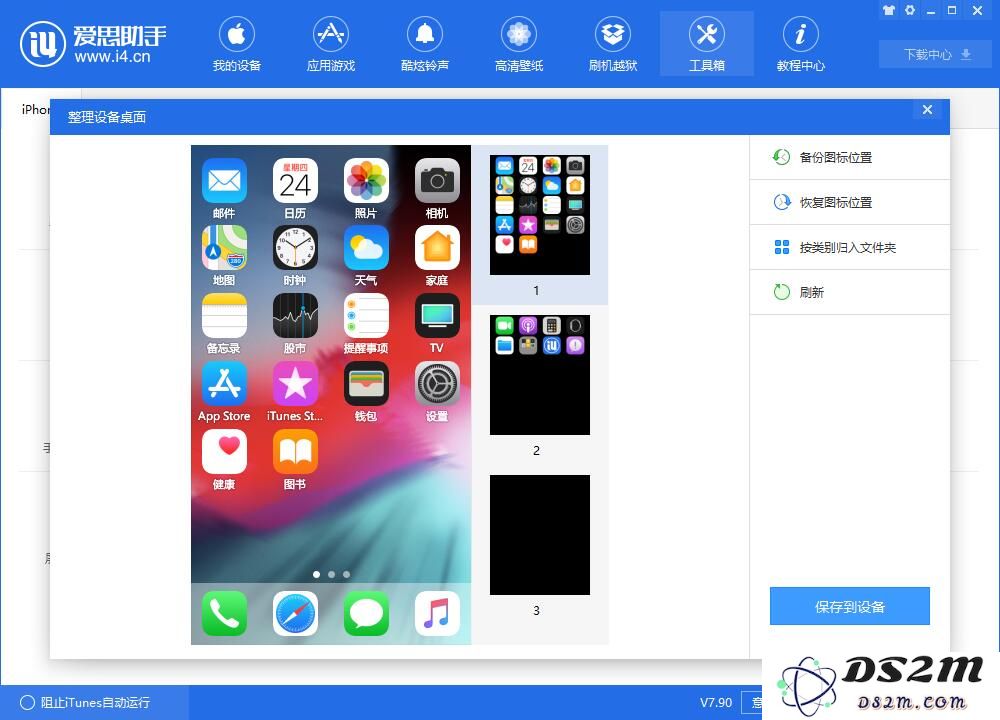Select the 地图 Maps icon

pyautogui.click(x=224, y=248)
